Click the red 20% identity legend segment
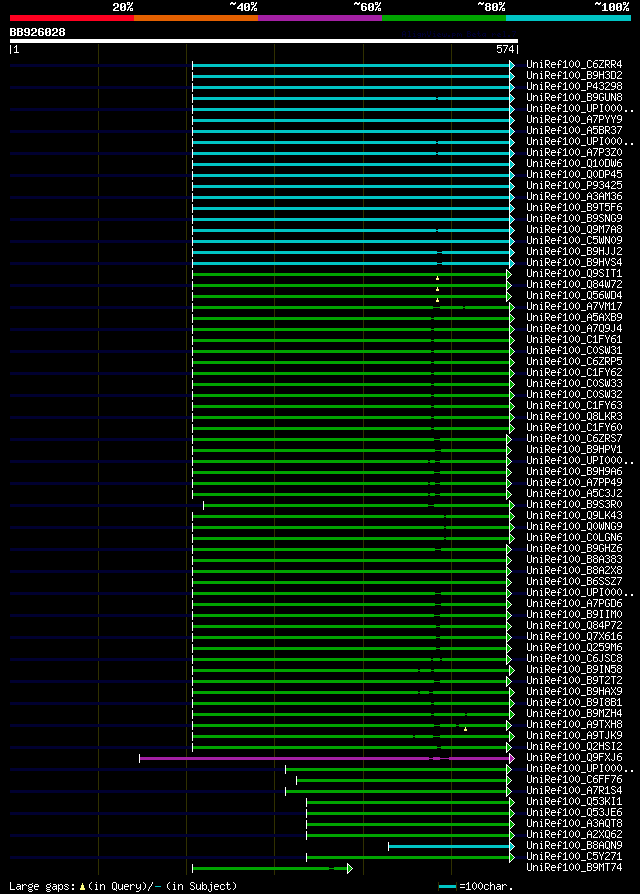640x894 pixels. point(72,18)
